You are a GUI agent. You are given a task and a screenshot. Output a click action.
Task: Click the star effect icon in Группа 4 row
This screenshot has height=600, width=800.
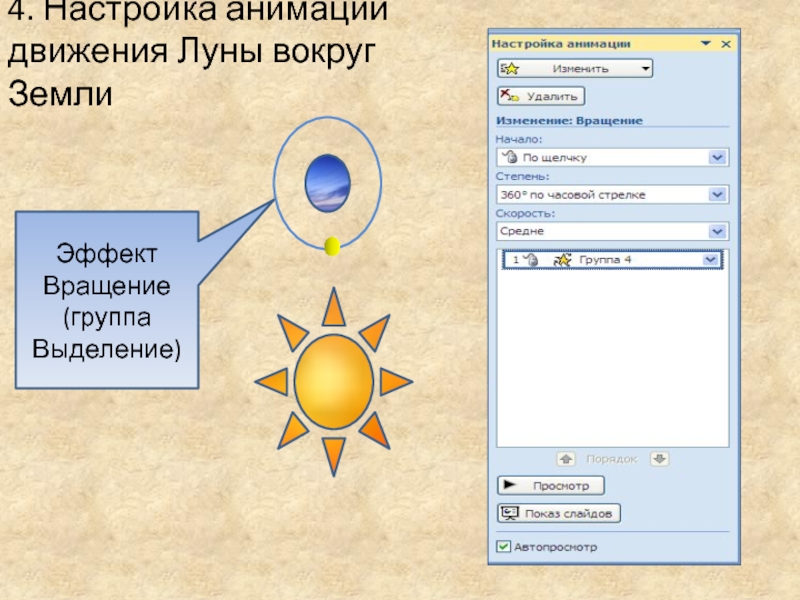(562, 260)
